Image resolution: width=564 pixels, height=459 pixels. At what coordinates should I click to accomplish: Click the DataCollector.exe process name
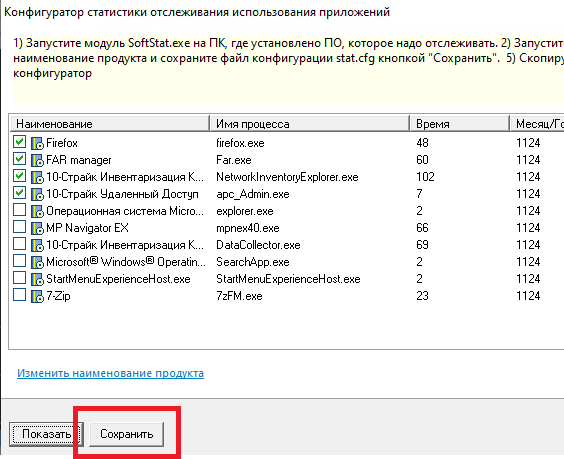(x=258, y=245)
